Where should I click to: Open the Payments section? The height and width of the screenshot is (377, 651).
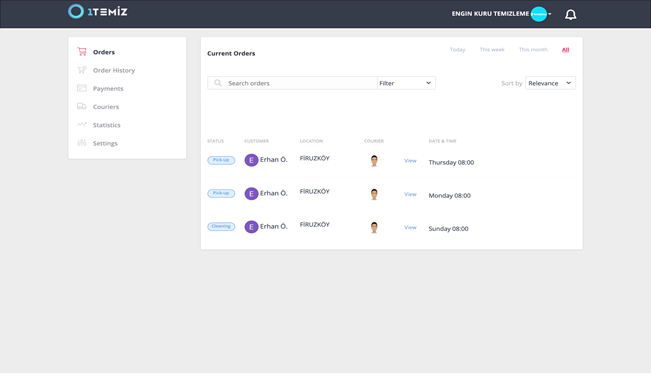click(x=108, y=88)
